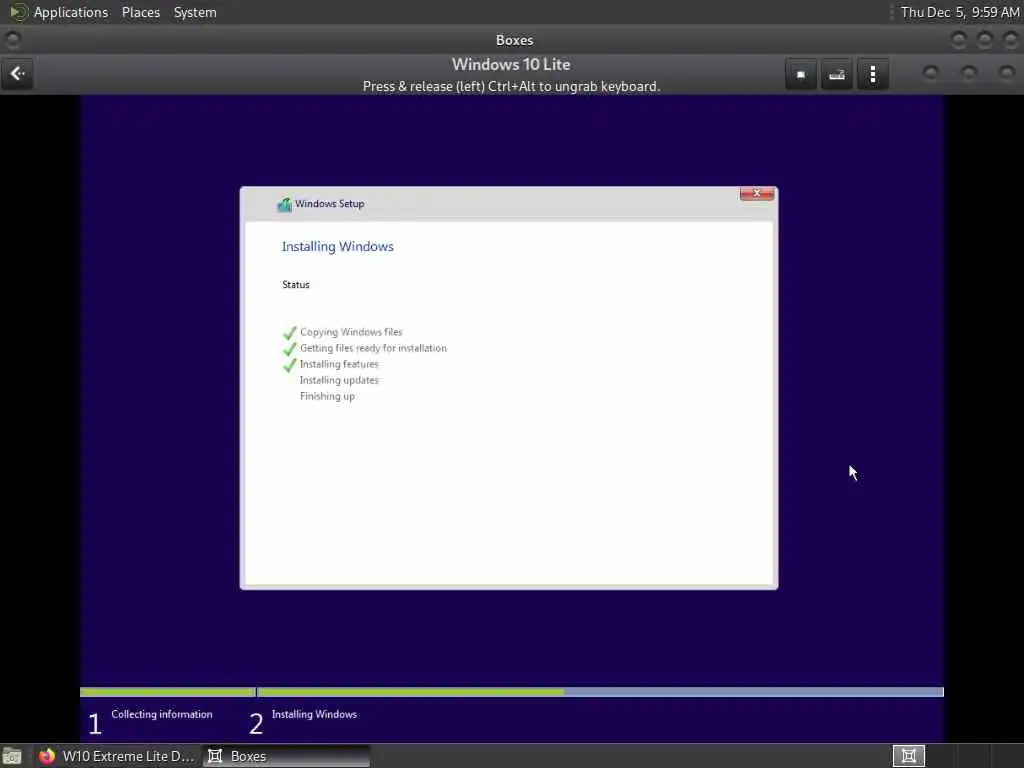Screen dimensions: 1024x768
Task: Open the Applications menu
Action: 71,12
